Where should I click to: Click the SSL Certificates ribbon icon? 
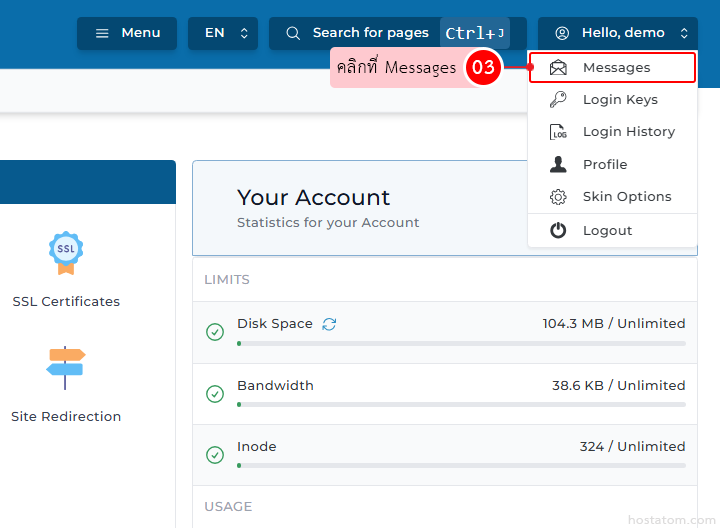pos(66,252)
